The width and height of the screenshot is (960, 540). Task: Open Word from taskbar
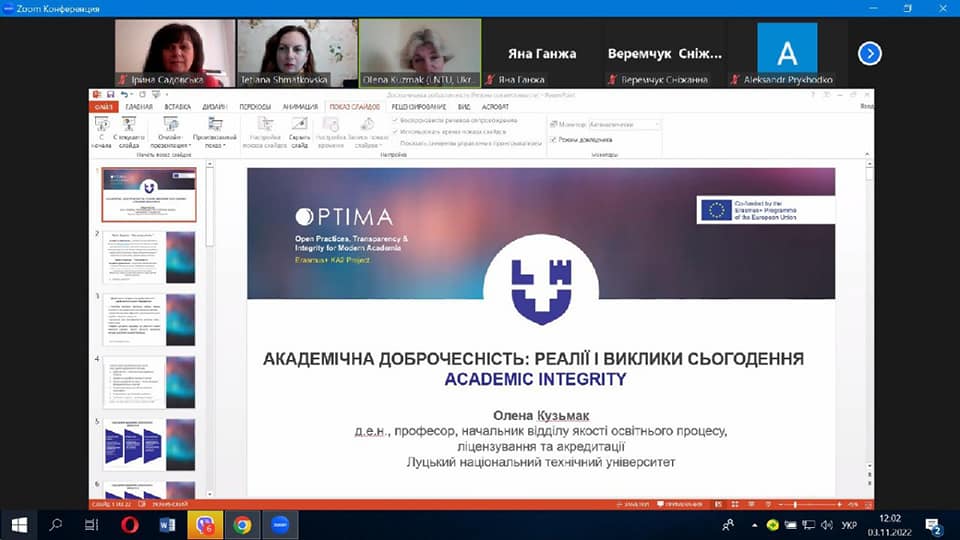(x=167, y=525)
